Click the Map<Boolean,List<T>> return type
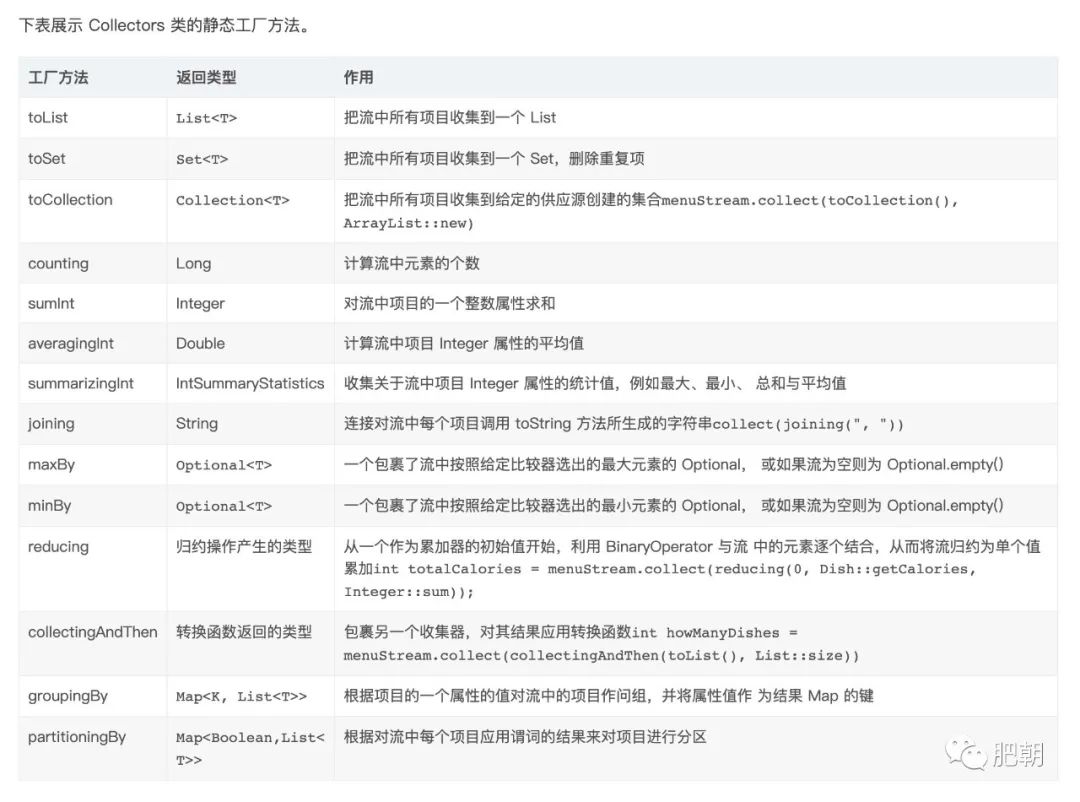Screen dimensions: 1080x802 pyautogui.click(x=249, y=749)
